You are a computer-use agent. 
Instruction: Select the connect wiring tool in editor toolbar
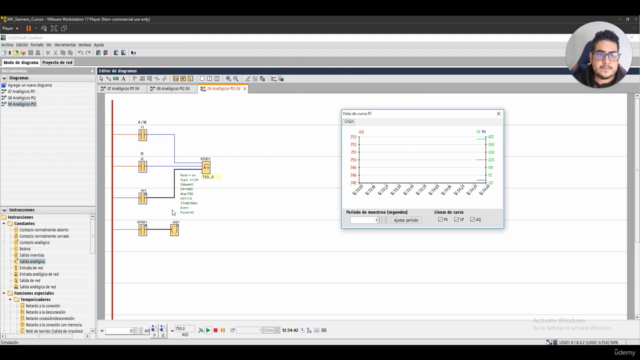[109, 79]
